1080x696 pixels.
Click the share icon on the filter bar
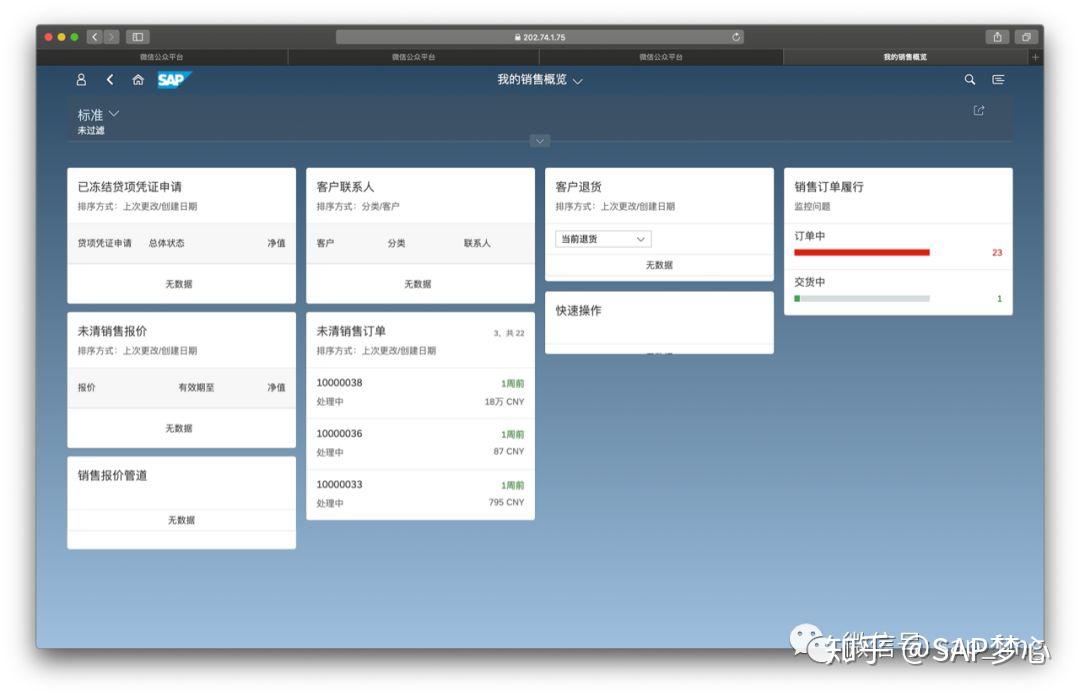(977, 110)
